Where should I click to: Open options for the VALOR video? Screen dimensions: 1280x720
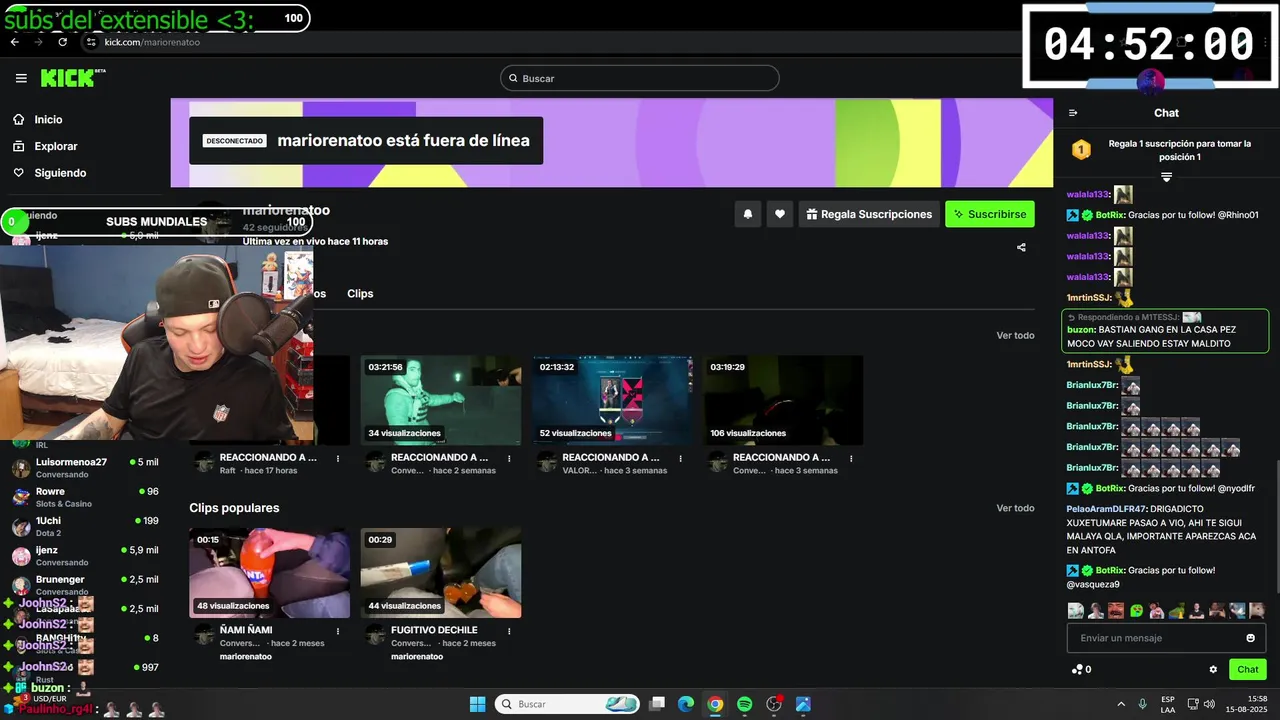point(680,458)
